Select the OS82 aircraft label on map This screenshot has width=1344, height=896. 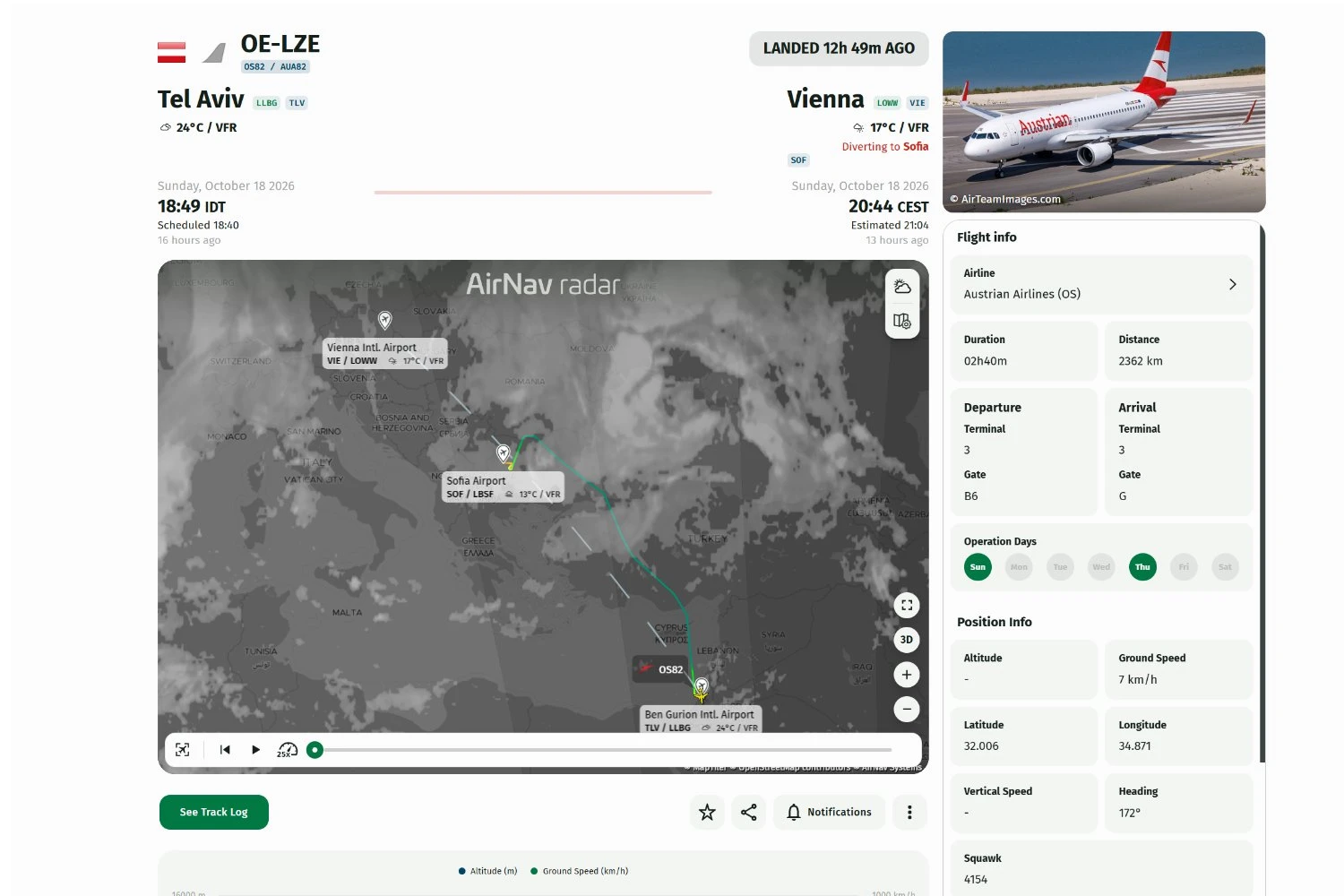pos(660,669)
